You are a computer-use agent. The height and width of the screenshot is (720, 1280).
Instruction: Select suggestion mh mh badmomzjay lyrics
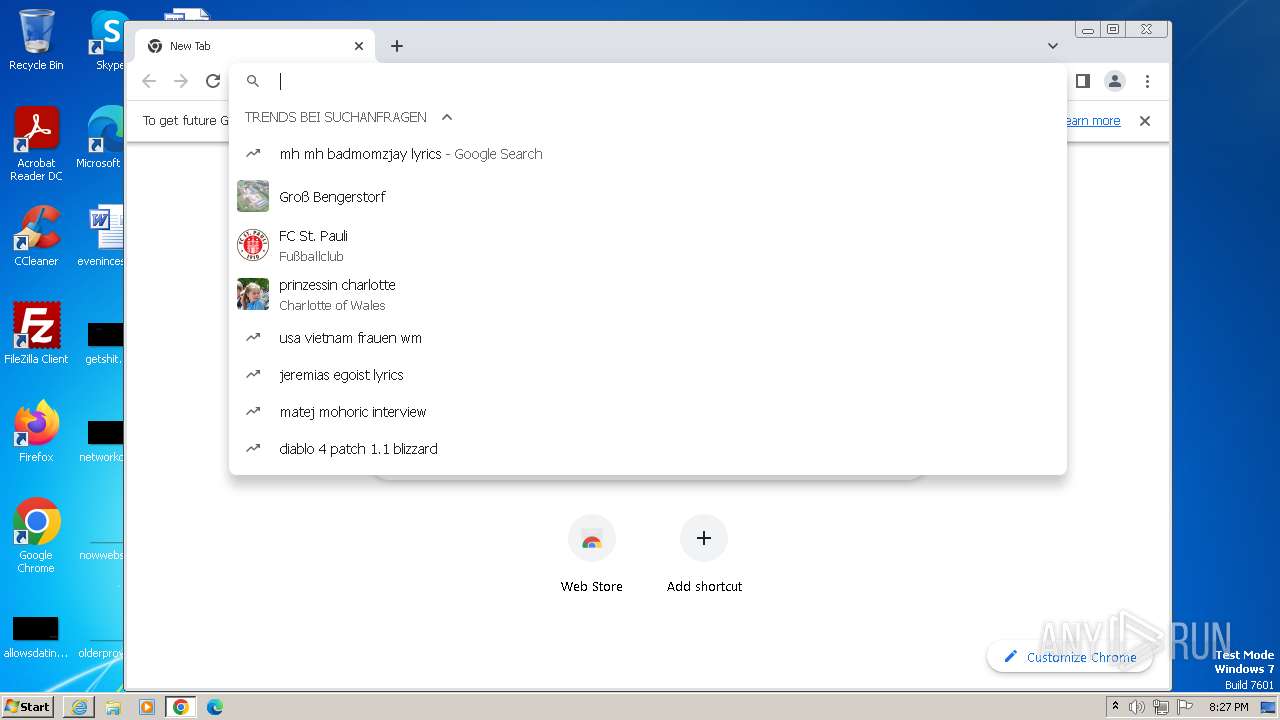(648, 154)
